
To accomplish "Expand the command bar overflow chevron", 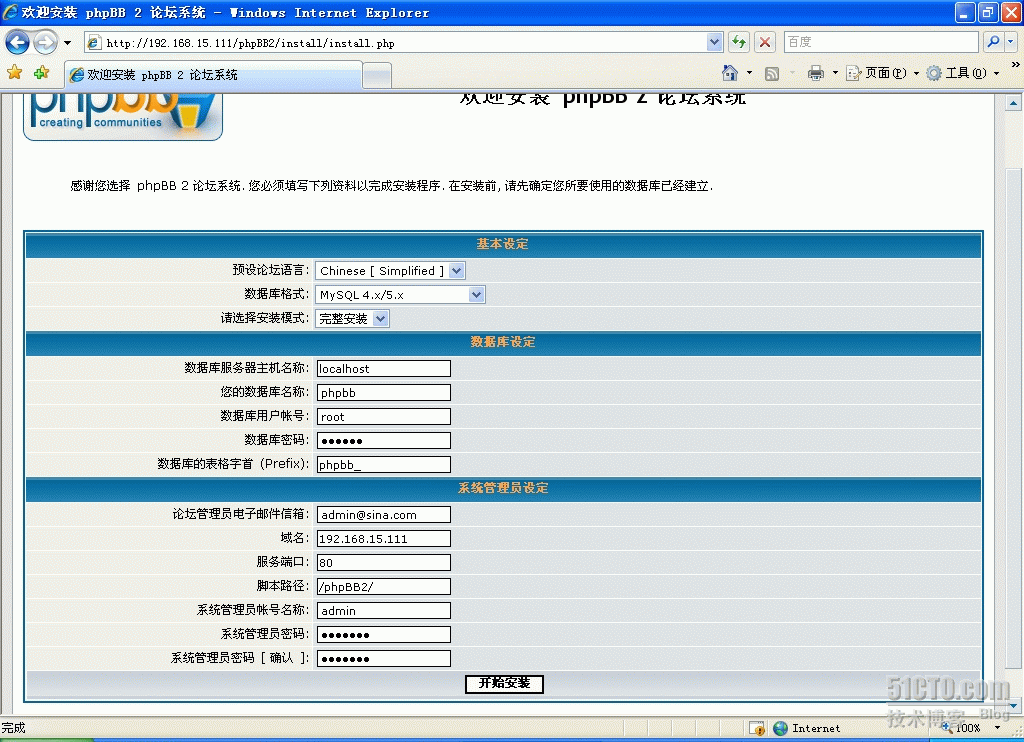I will [1015, 65].
